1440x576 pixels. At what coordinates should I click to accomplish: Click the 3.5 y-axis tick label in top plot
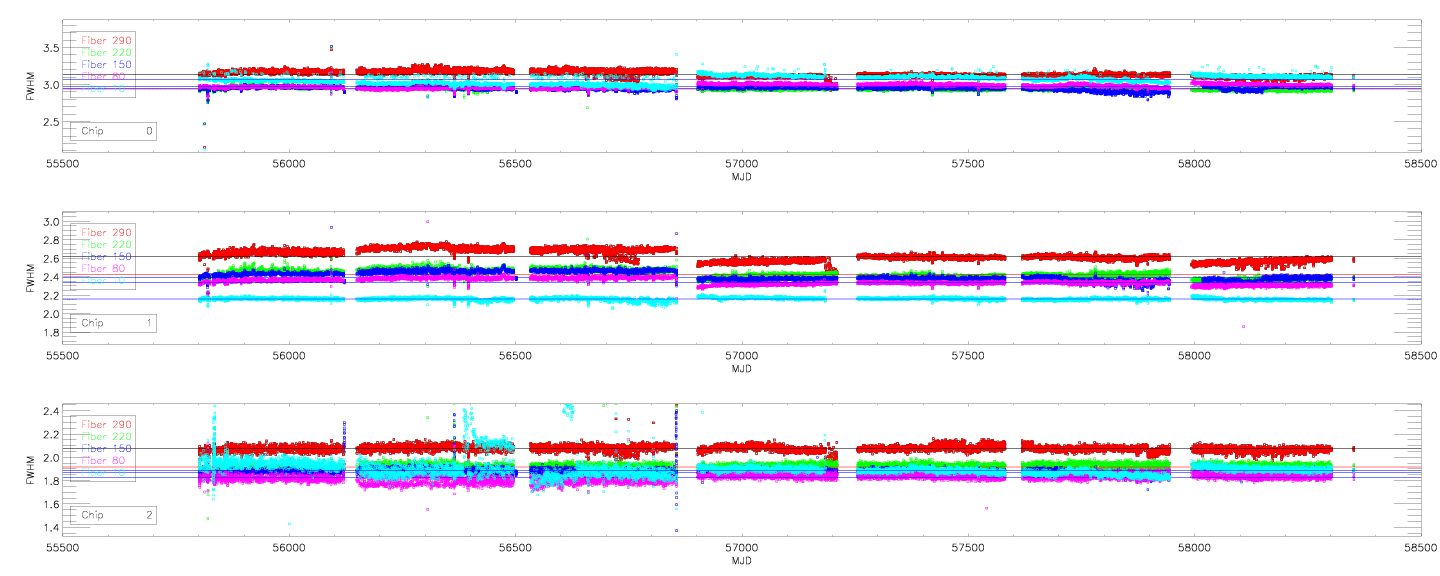pyautogui.click(x=50, y=47)
